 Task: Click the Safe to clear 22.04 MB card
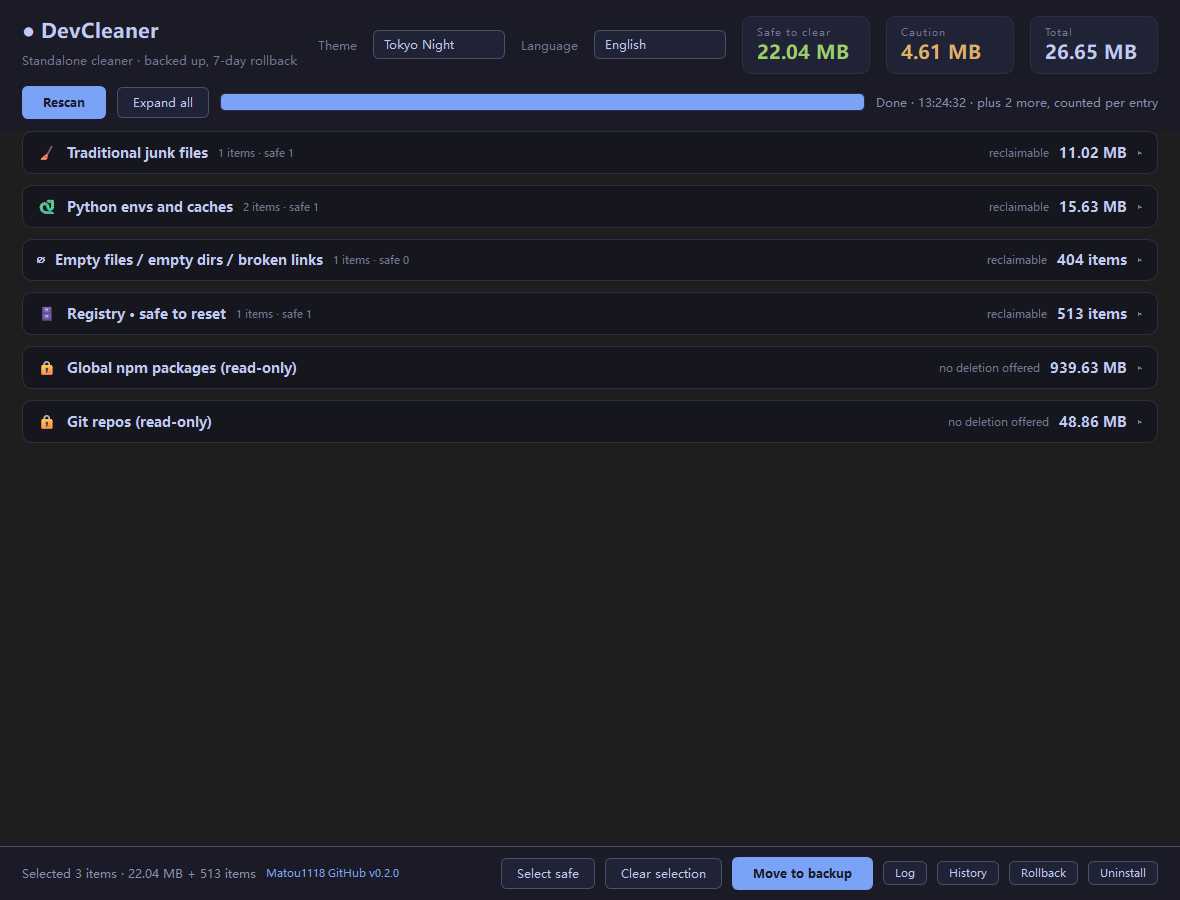806,45
